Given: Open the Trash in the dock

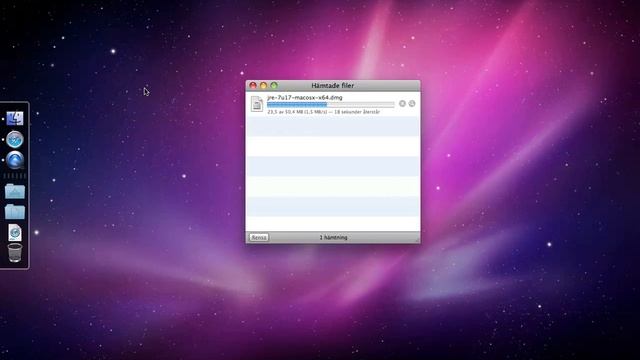Looking at the screenshot, I should (x=15, y=252).
